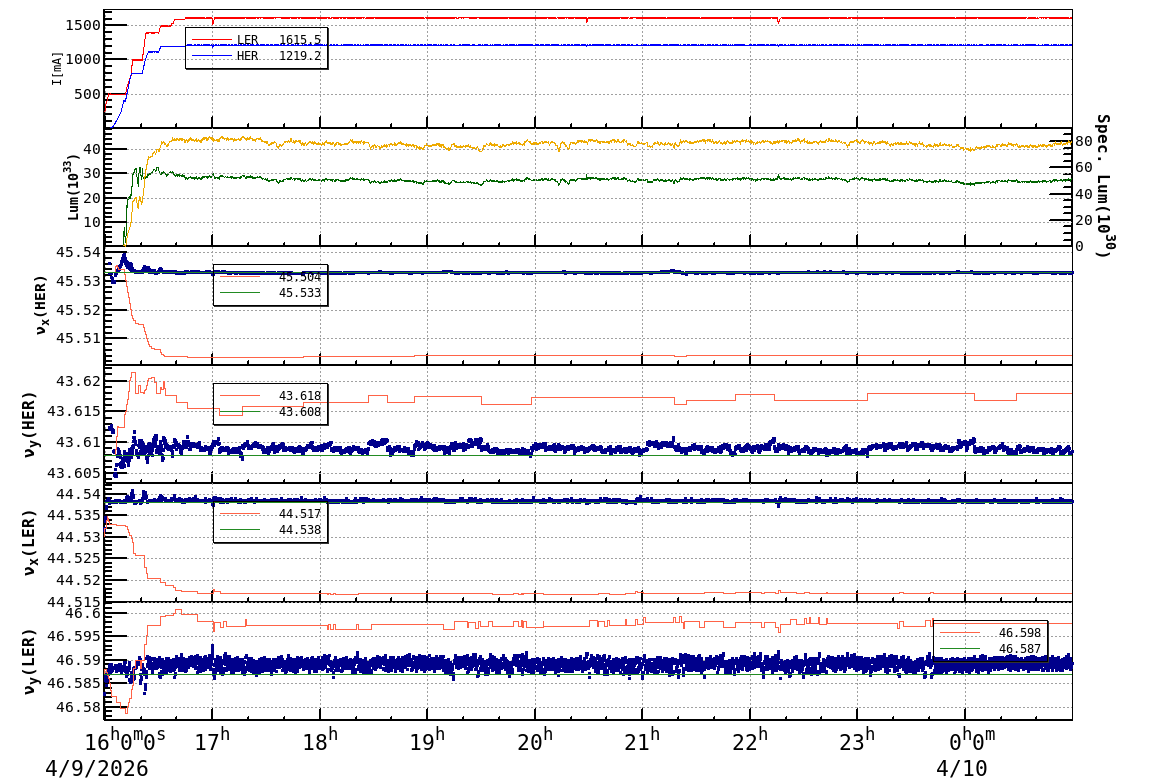
Task: Click the 16h0m0s time tick label
Action: [126, 741]
